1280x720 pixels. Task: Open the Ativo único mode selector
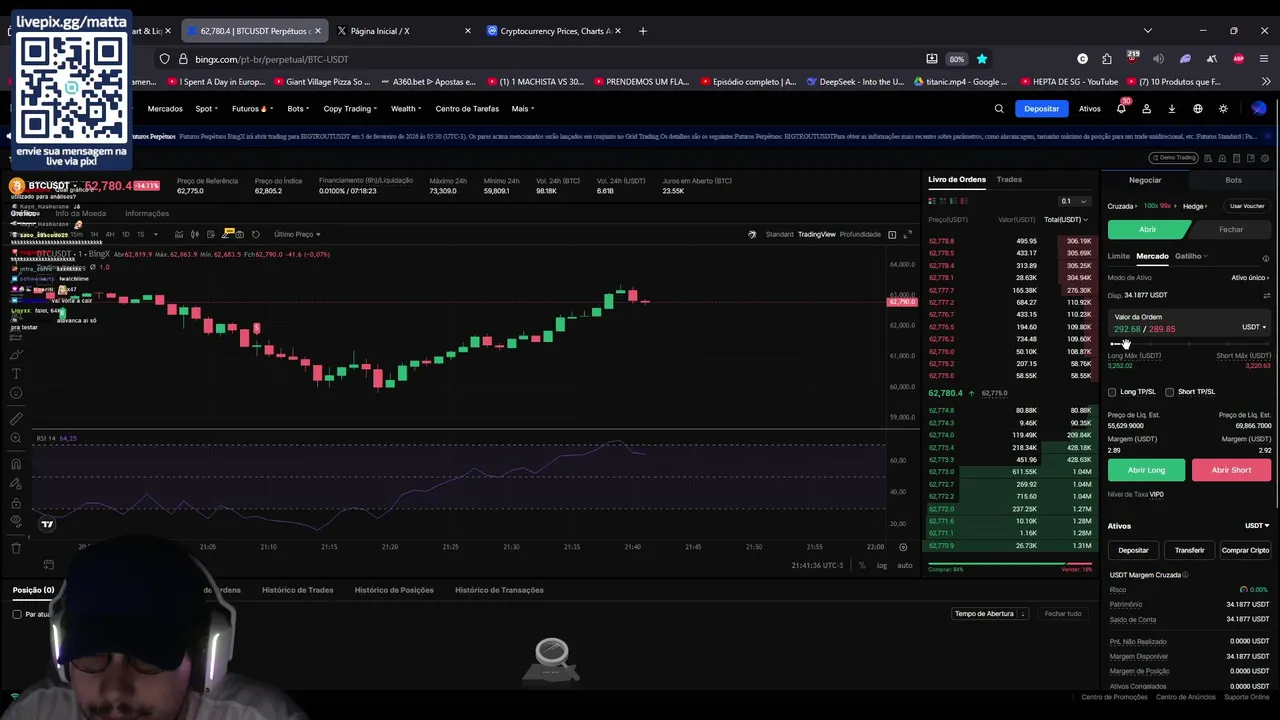point(1250,277)
